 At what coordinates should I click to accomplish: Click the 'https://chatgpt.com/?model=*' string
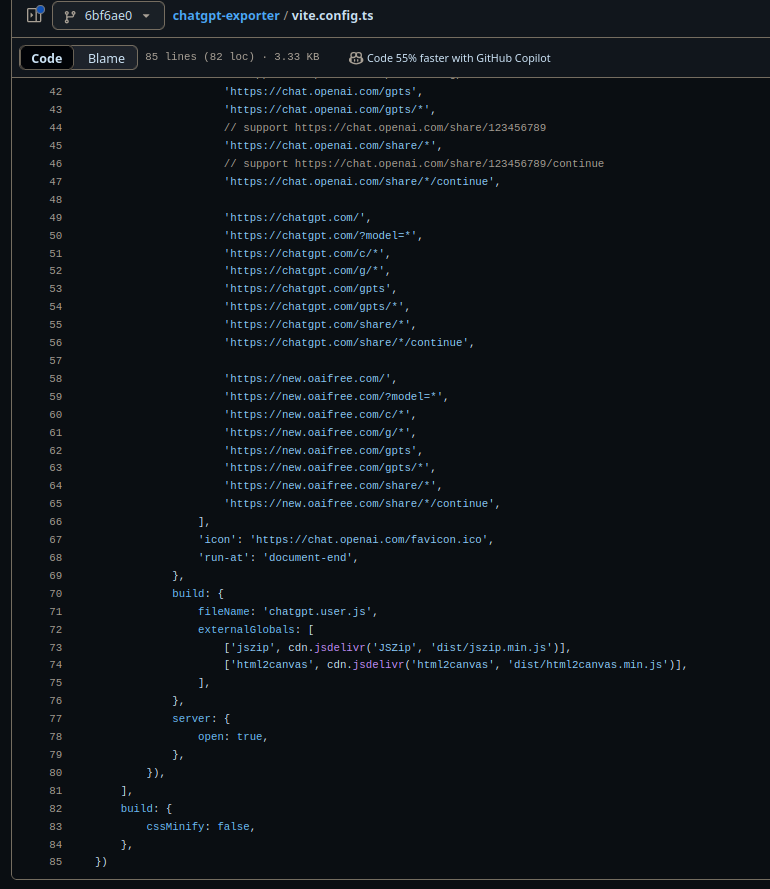pyautogui.click(x=320, y=235)
